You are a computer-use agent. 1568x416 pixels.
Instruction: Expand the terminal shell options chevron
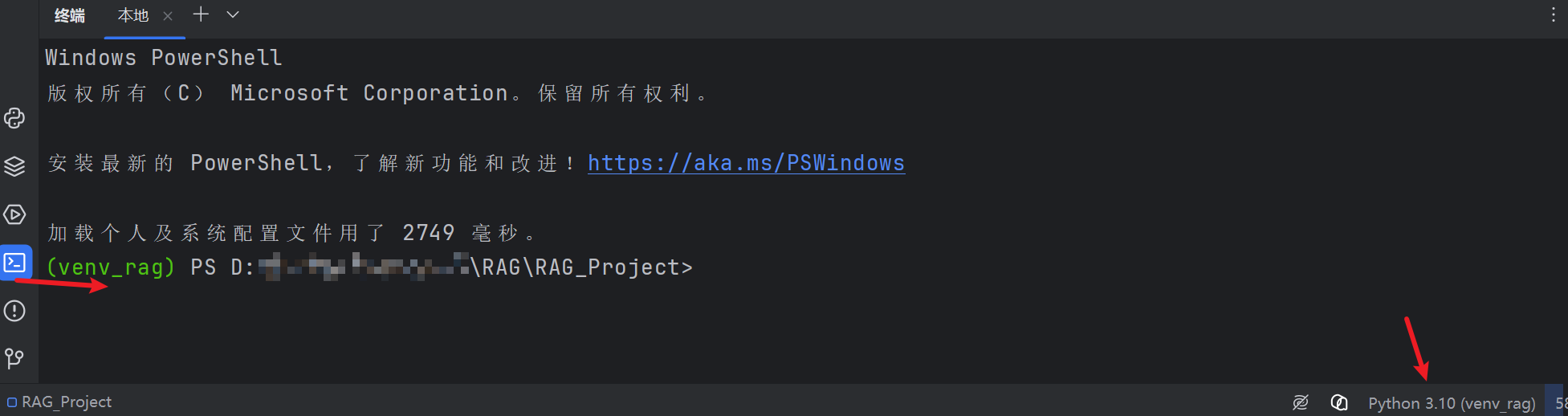click(233, 14)
